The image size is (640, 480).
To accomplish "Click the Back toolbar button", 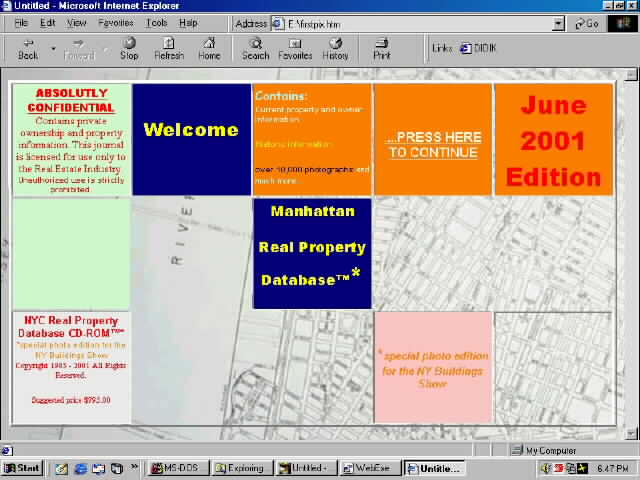I will (28, 48).
